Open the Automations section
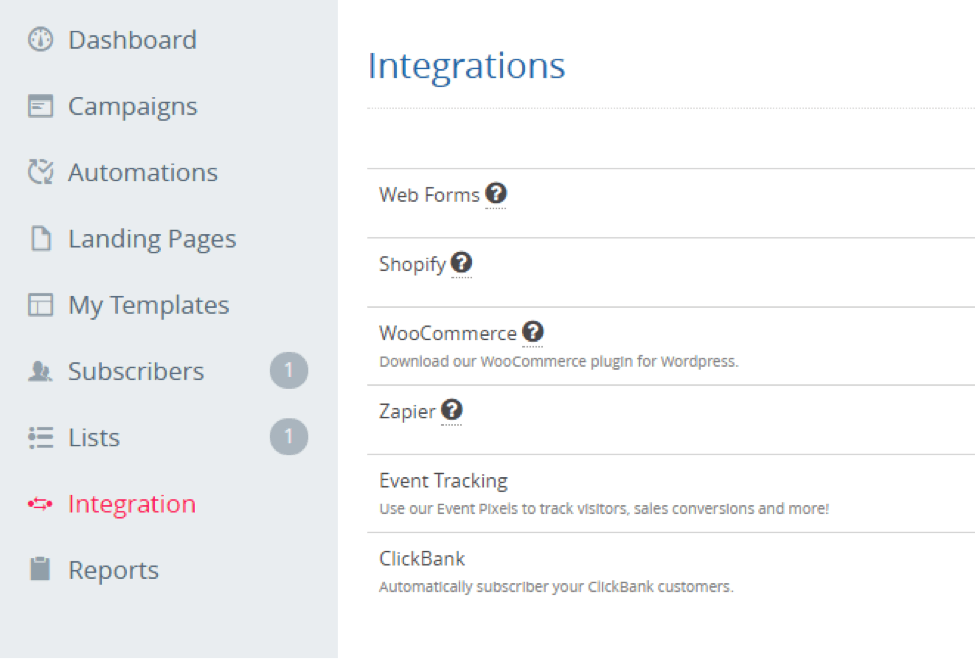 (x=143, y=172)
